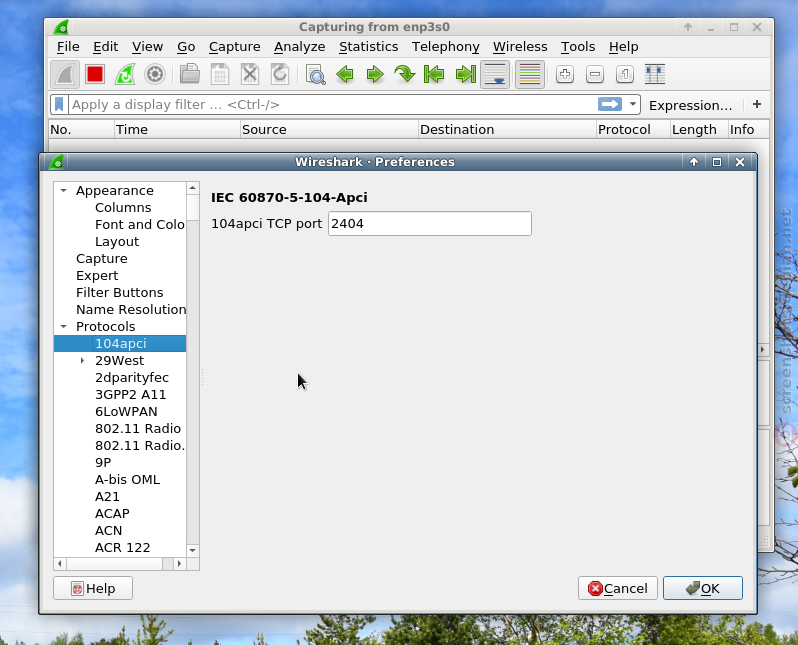
Task: Click the start capture shark fin icon
Action: [65, 74]
